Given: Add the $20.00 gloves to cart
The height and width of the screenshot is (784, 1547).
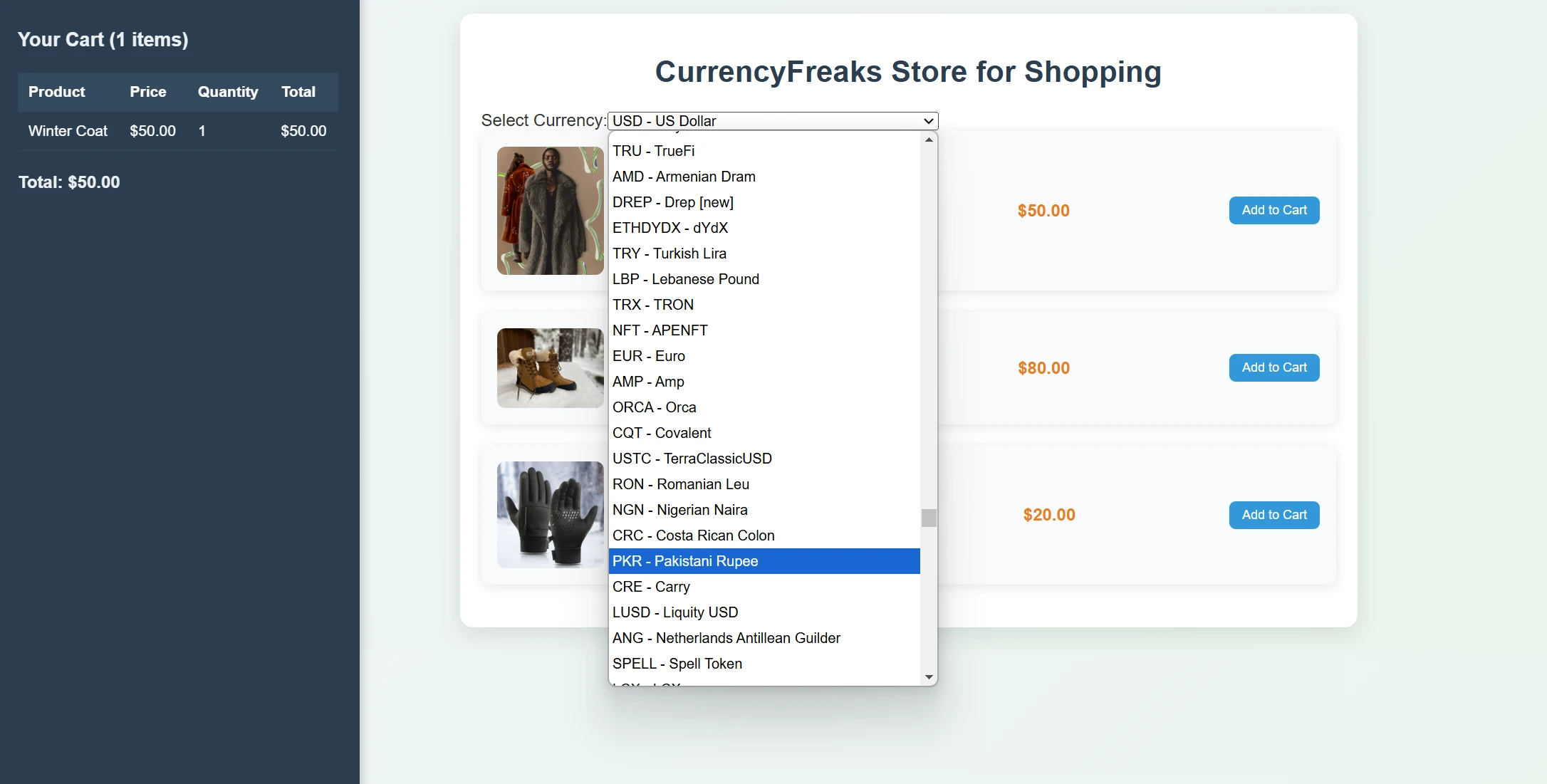Looking at the screenshot, I should tap(1273, 514).
